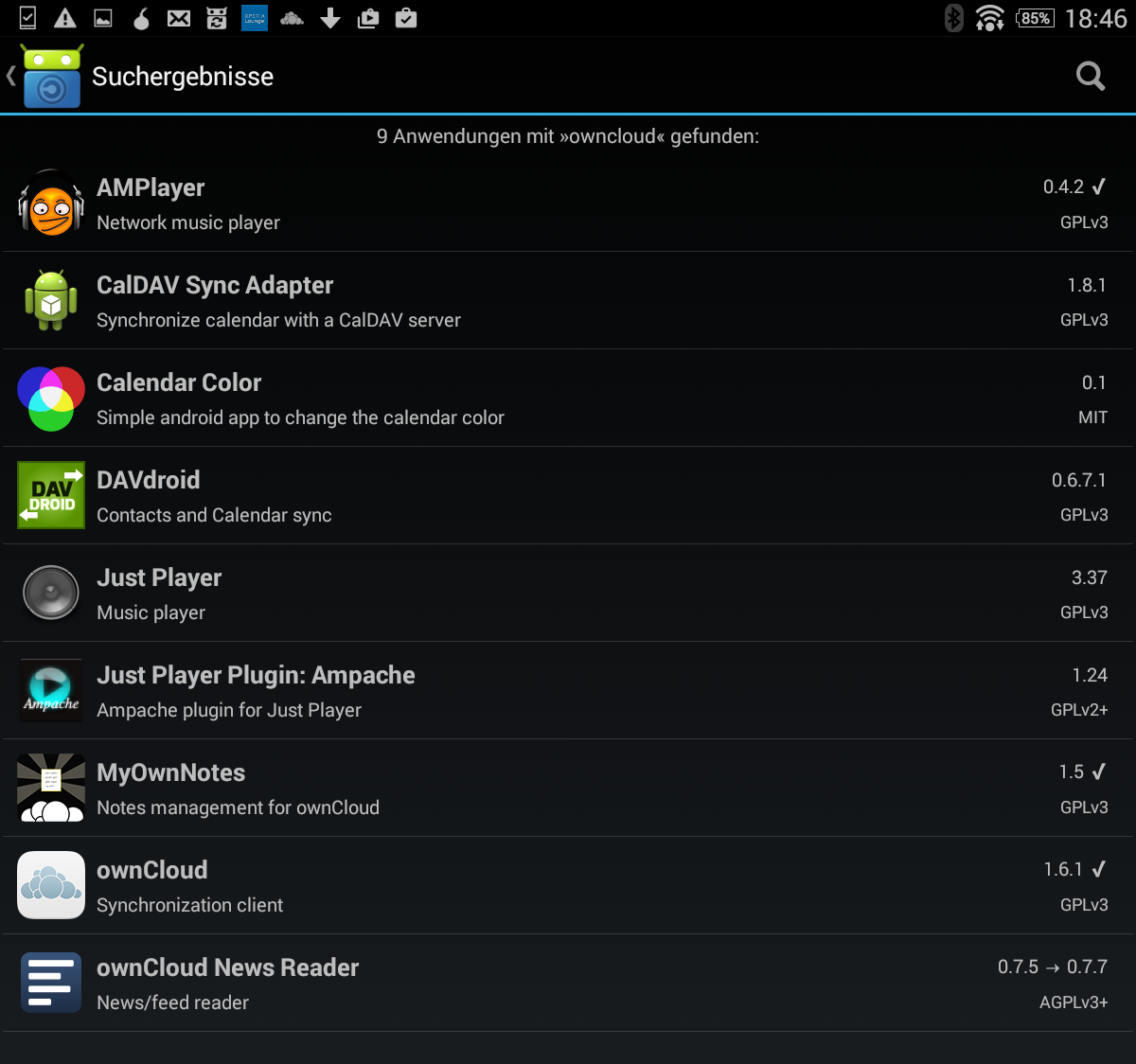The width and height of the screenshot is (1136, 1064).
Task: Open the AMPlayer headphones face icon
Action: click(51, 204)
